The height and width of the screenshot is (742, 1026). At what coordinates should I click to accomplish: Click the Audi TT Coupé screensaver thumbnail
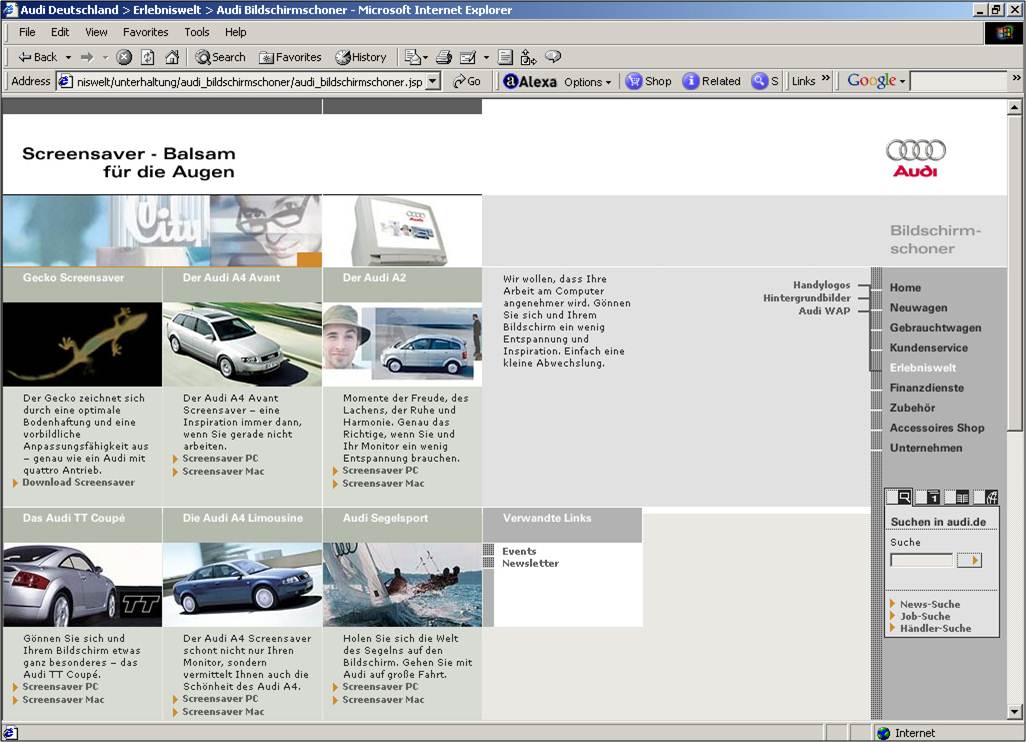tap(82, 585)
